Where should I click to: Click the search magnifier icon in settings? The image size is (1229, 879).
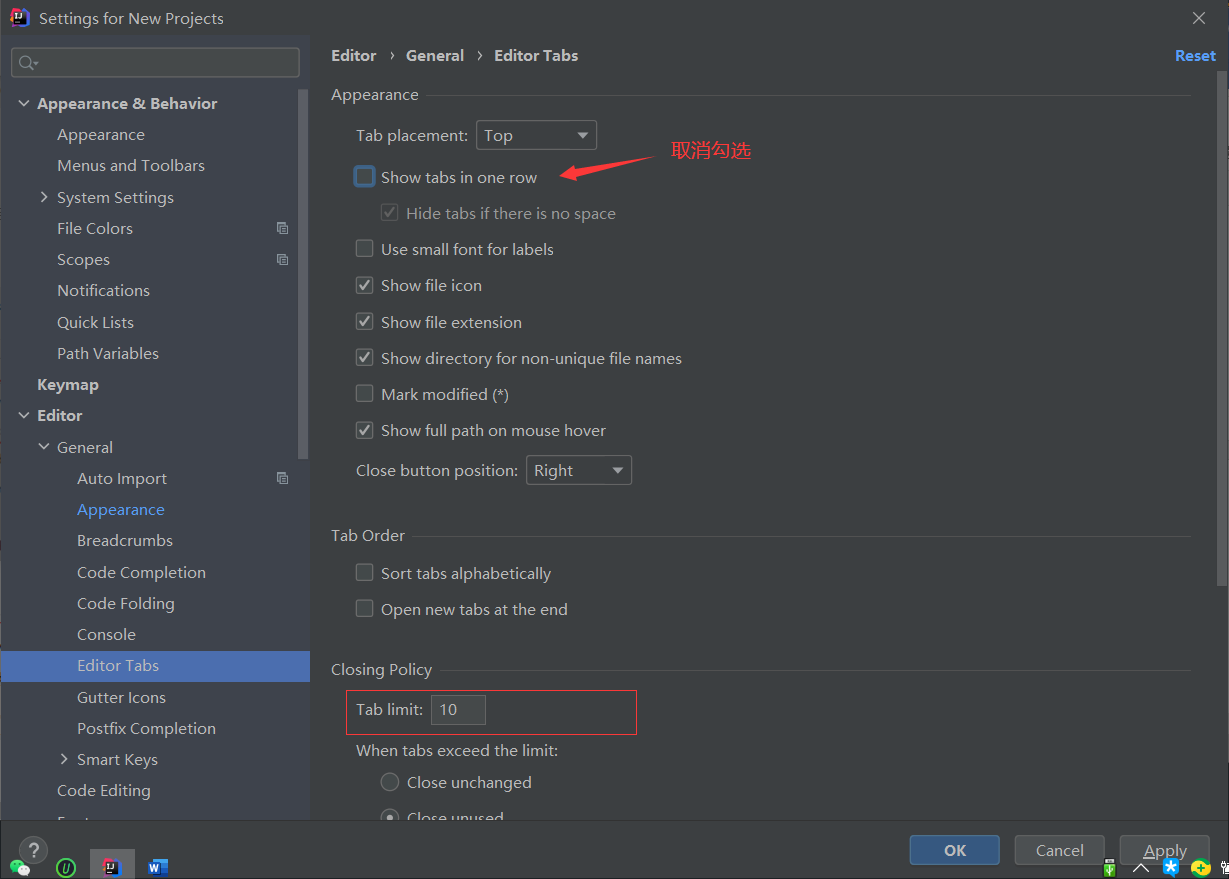27,63
